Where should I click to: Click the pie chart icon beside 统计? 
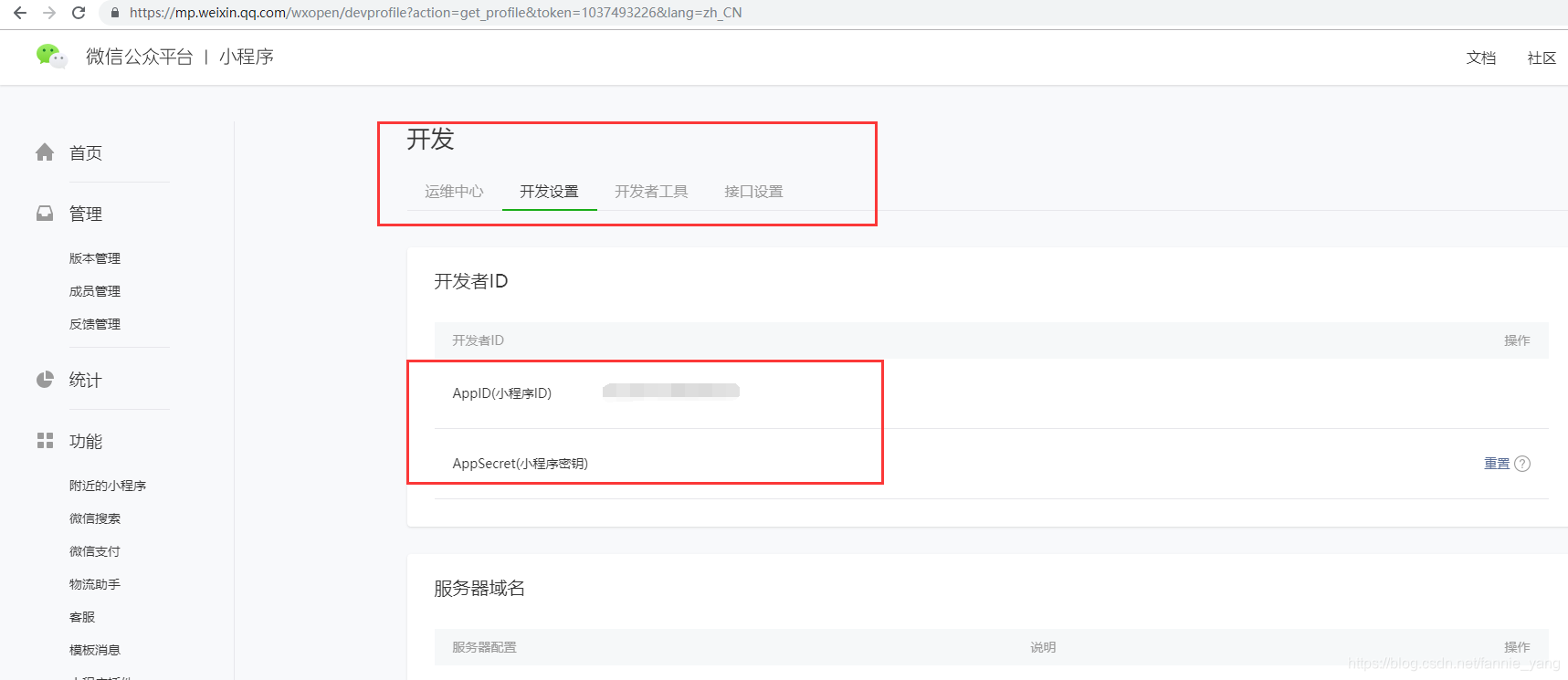[x=45, y=379]
